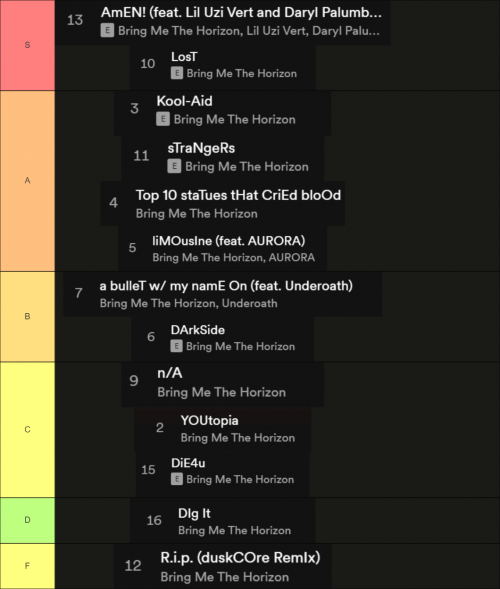
Task: Click the explicit badge under DiE4u
Action: coord(177,479)
